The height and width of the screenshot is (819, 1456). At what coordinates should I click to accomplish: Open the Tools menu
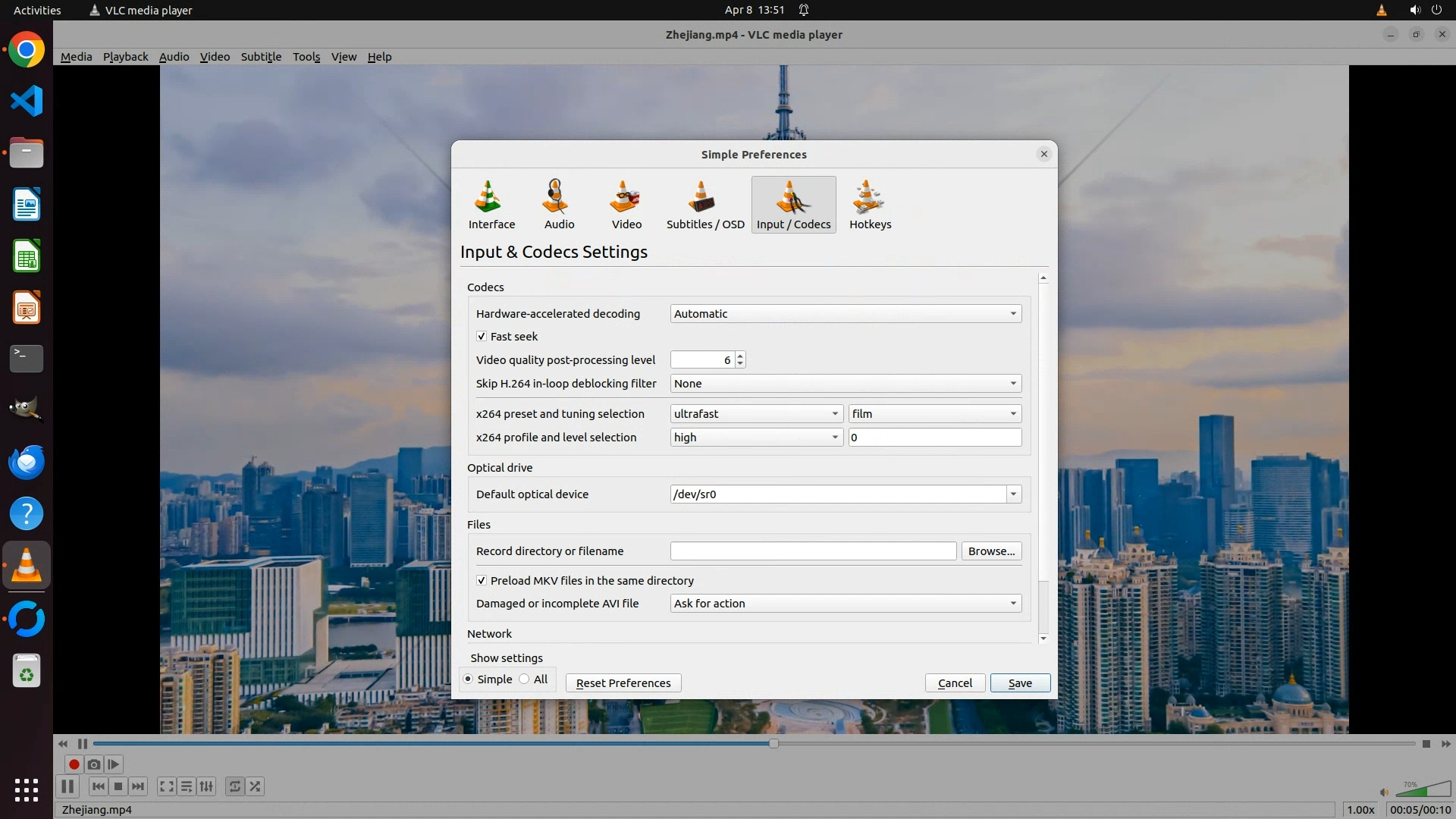click(306, 57)
